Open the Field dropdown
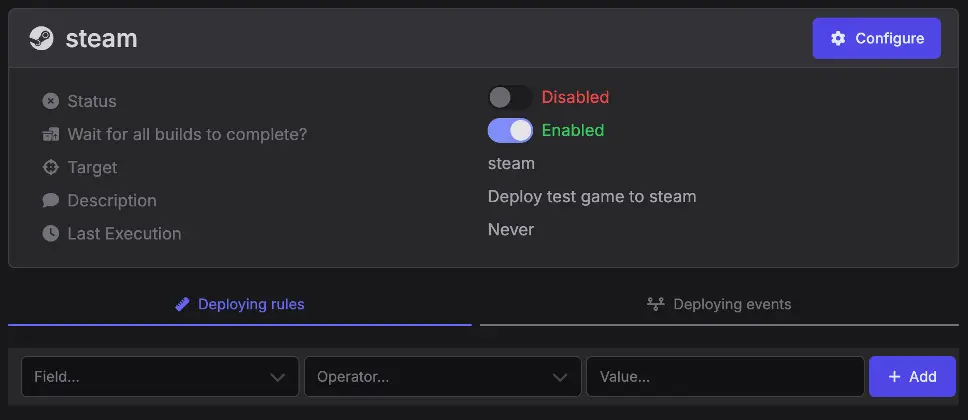 [160, 377]
